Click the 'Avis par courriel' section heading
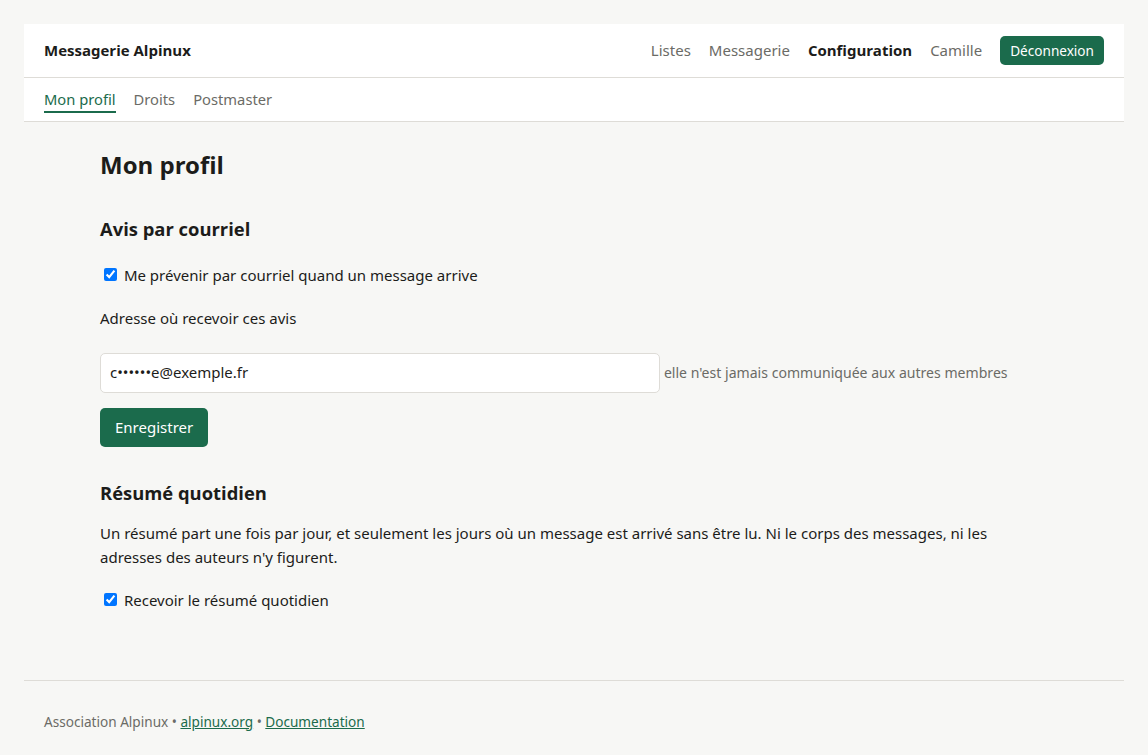This screenshot has height=755, width=1148. point(175,230)
